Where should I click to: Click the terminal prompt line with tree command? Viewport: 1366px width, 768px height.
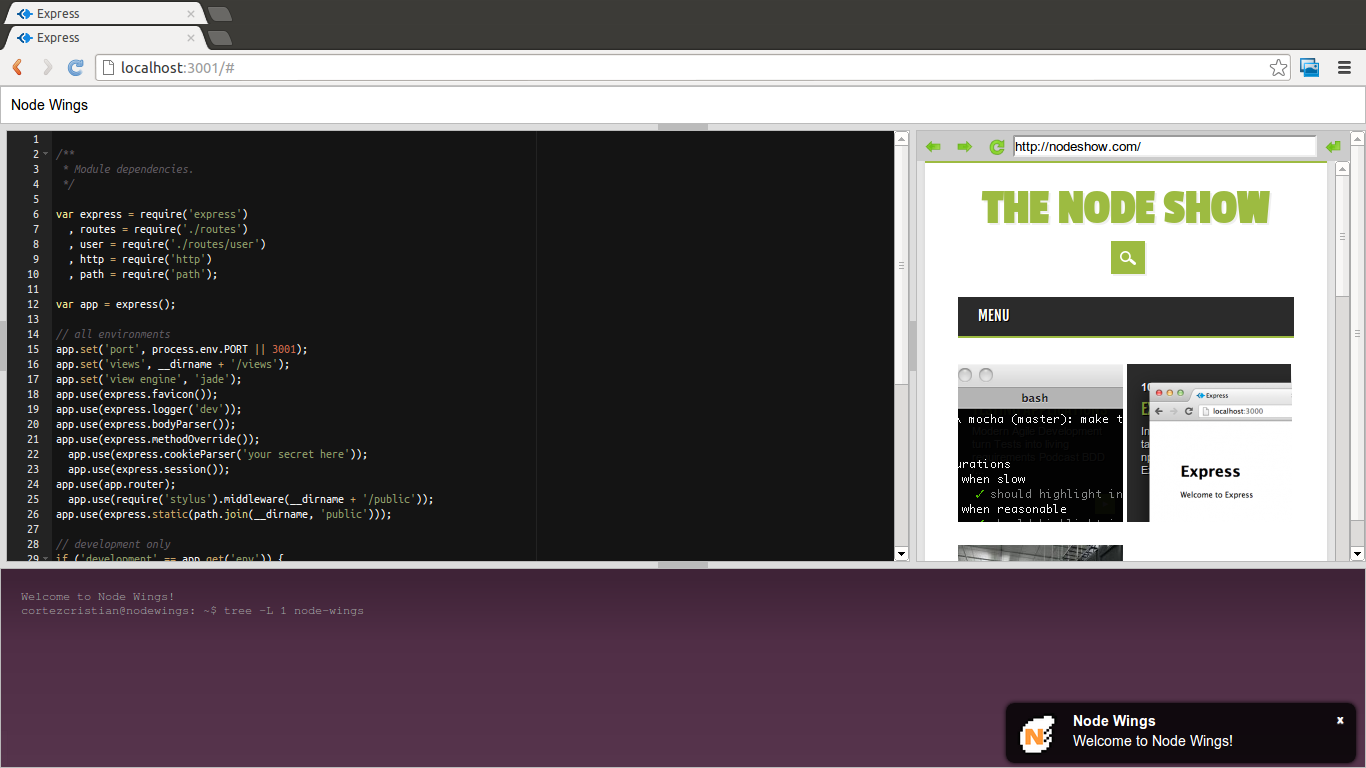tap(192, 611)
